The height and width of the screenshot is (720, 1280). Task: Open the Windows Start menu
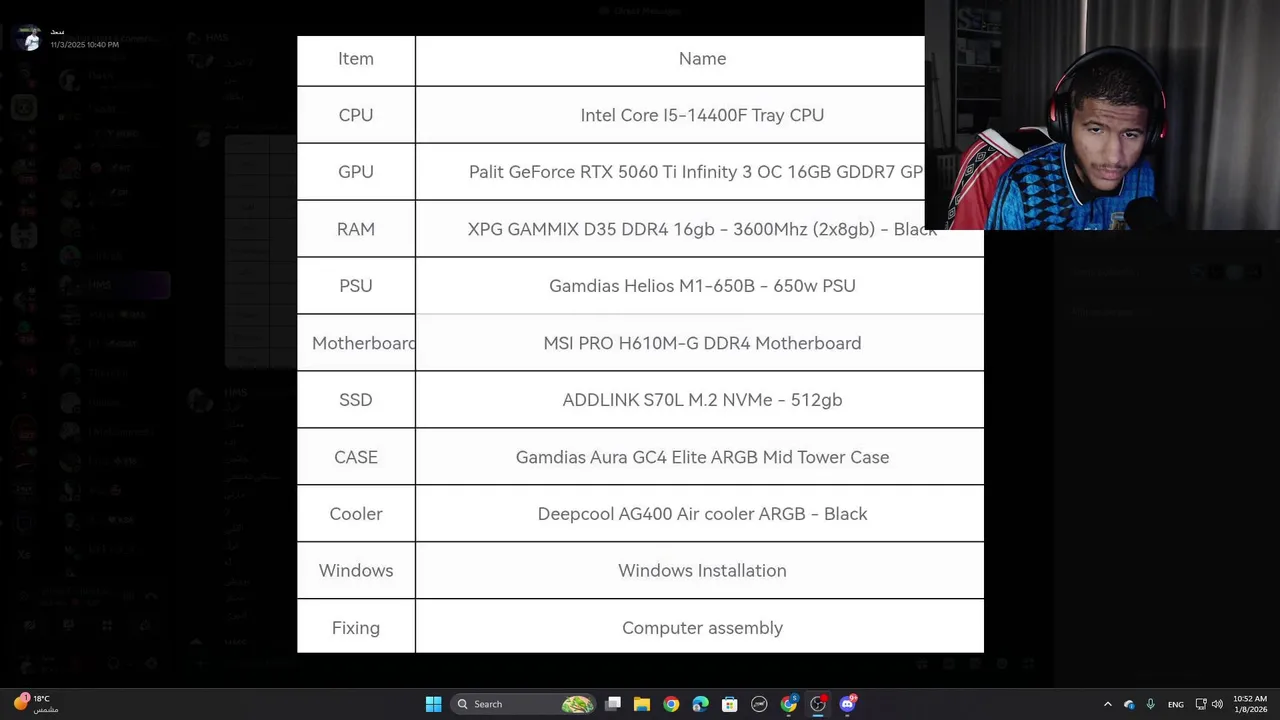click(x=433, y=704)
